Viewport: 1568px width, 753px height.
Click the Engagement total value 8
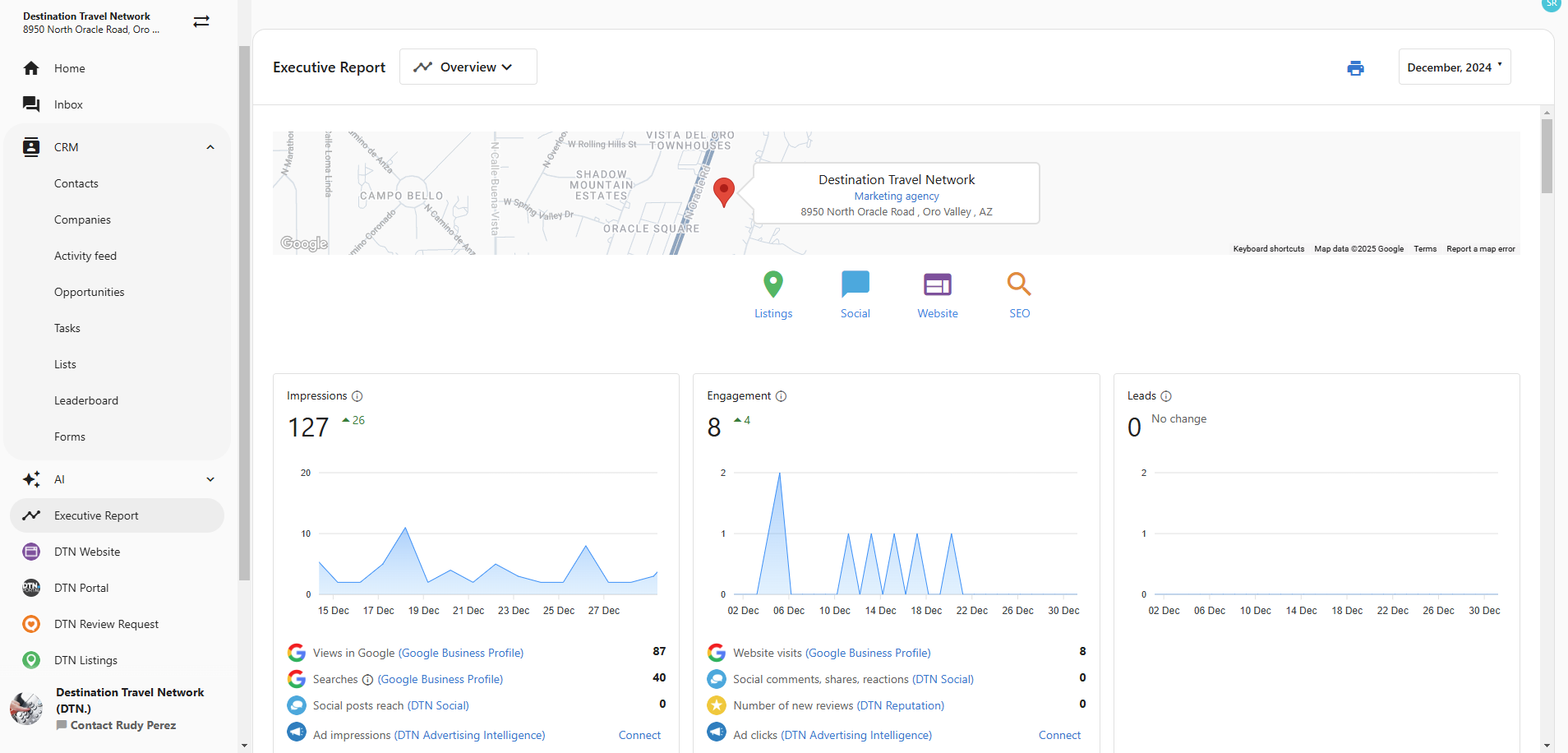(x=714, y=427)
